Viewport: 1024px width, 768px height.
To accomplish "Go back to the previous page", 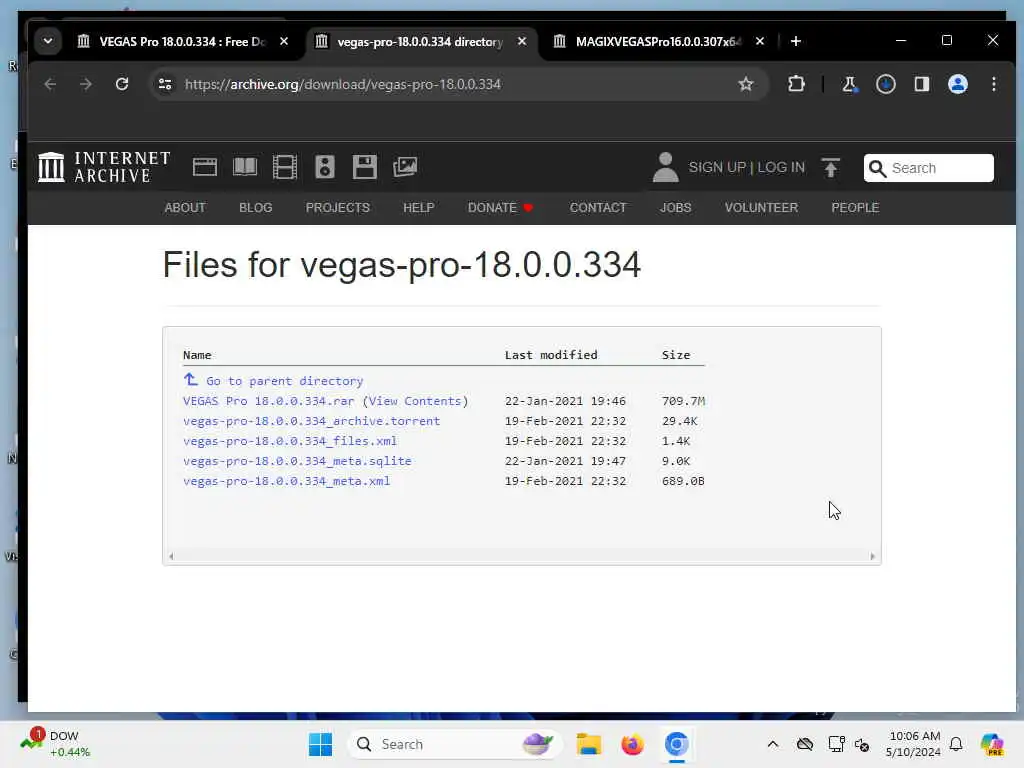I will (x=50, y=84).
